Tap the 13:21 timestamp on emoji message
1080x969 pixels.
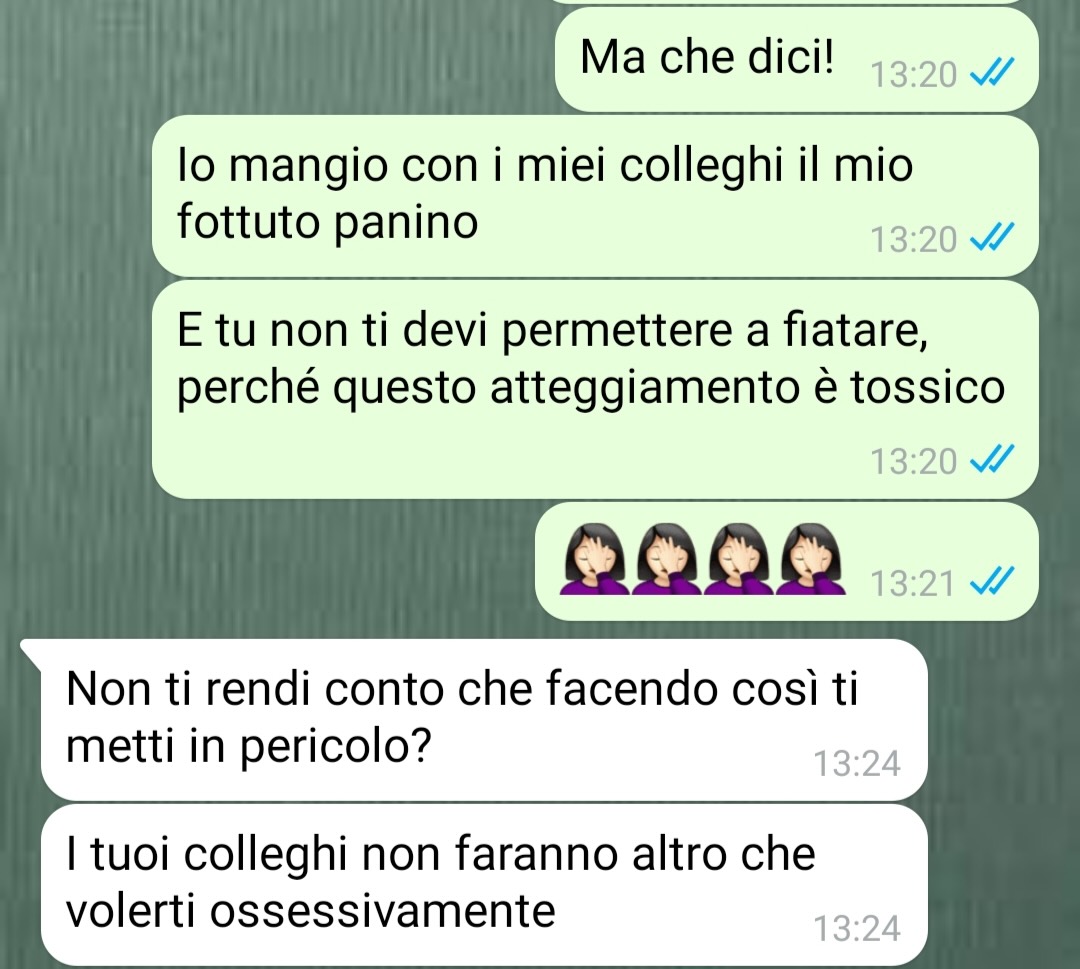click(913, 583)
